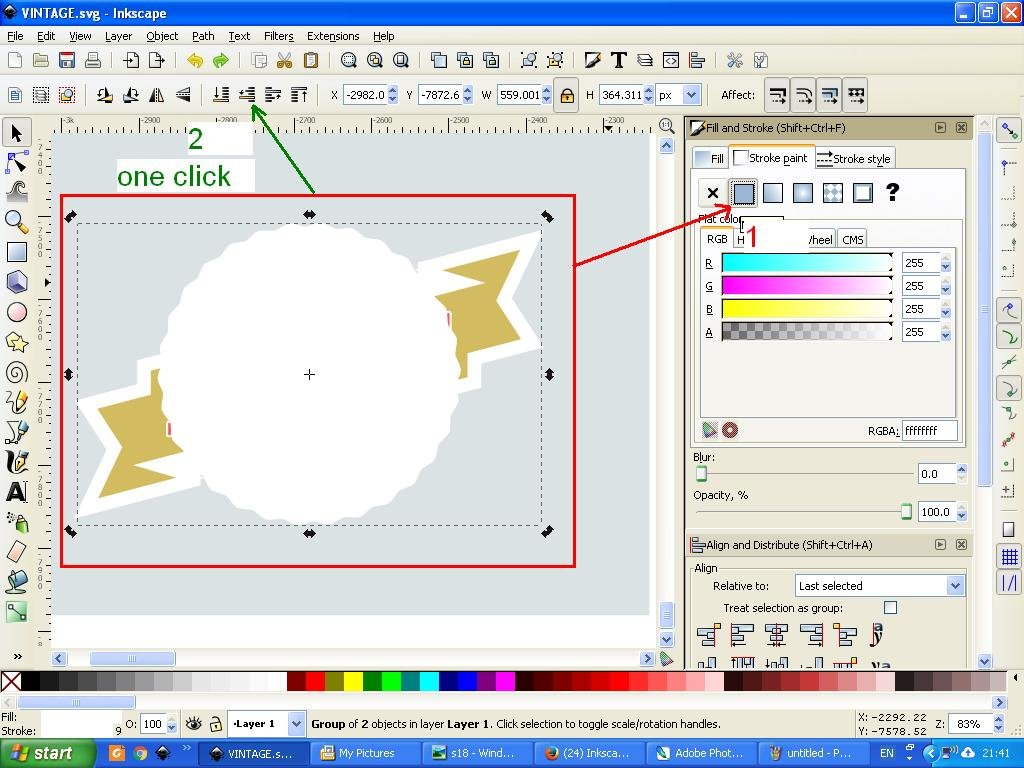The height and width of the screenshot is (768, 1024).
Task: Close the Fill and Stroke panel
Action: pyautogui.click(x=961, y=128)
